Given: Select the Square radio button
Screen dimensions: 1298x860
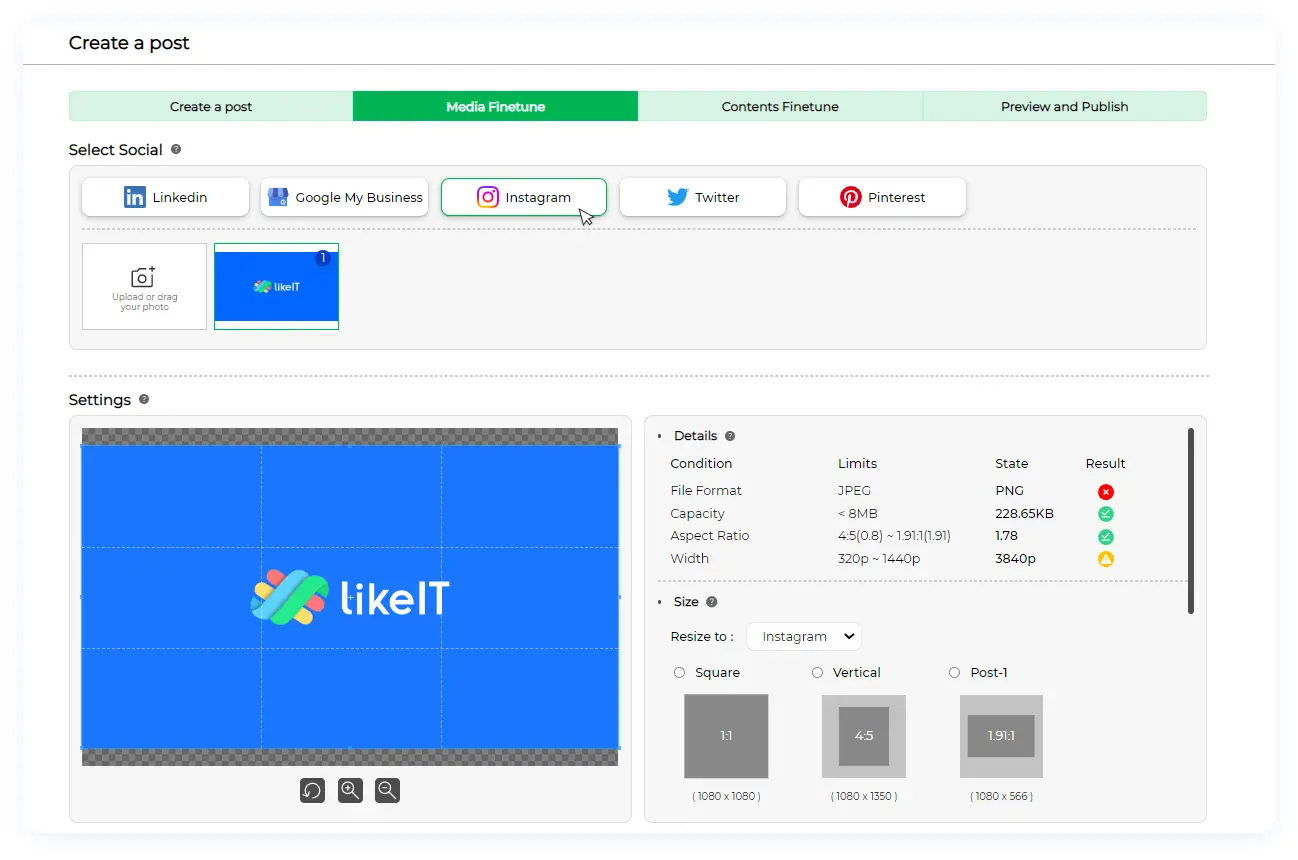Looking at the screenshot, I should tap(680, 673).
